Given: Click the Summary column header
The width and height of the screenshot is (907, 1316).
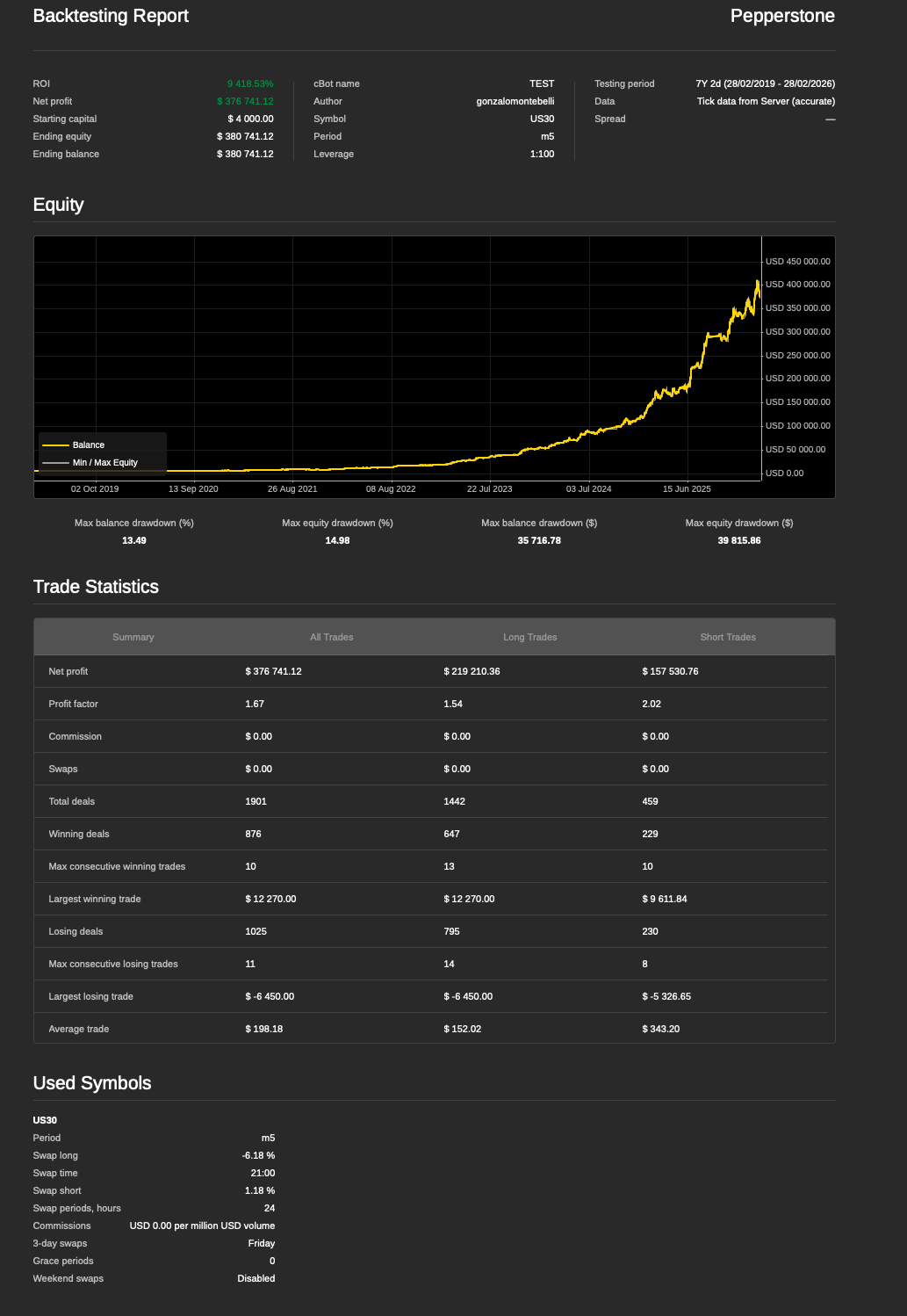Looking at the screenshot, I should (x=133, y=637).
